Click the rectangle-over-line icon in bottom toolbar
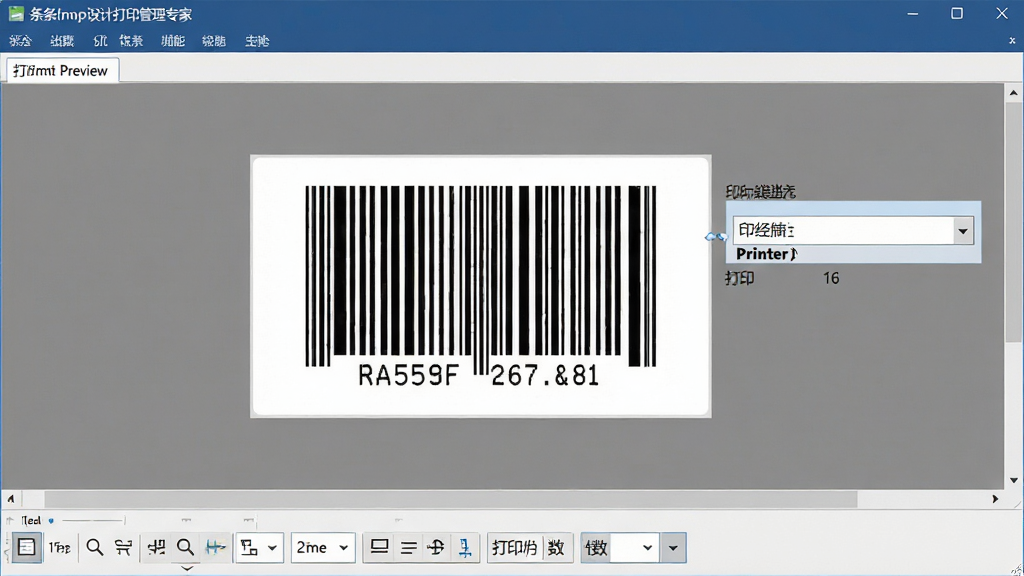This screenshot has height=576, width=1024. pos(379,547)
